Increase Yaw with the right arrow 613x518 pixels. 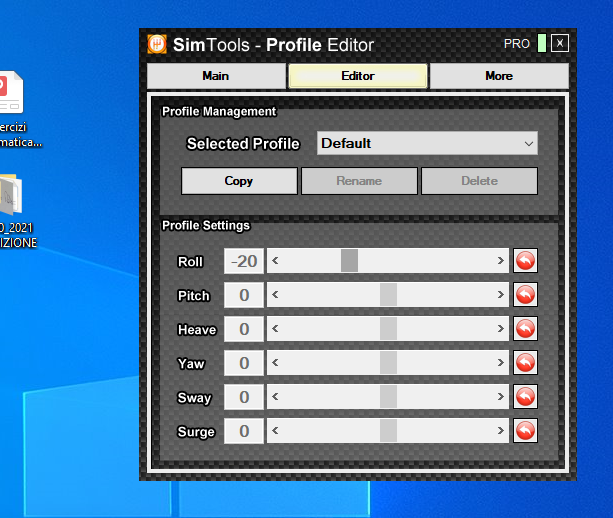coord(500,363)
